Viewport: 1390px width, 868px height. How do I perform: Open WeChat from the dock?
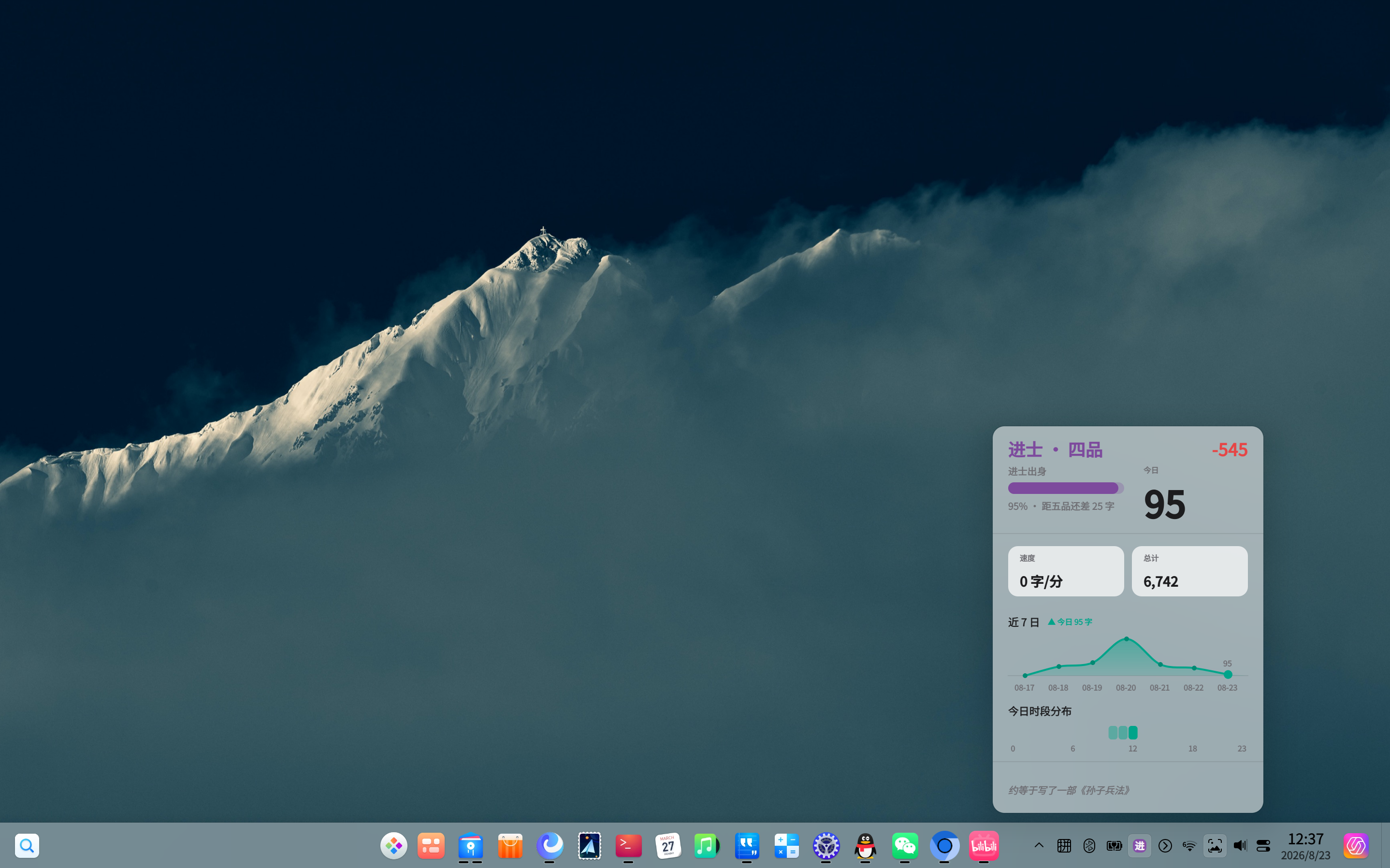pyautogui.click(x=905, y=846)
